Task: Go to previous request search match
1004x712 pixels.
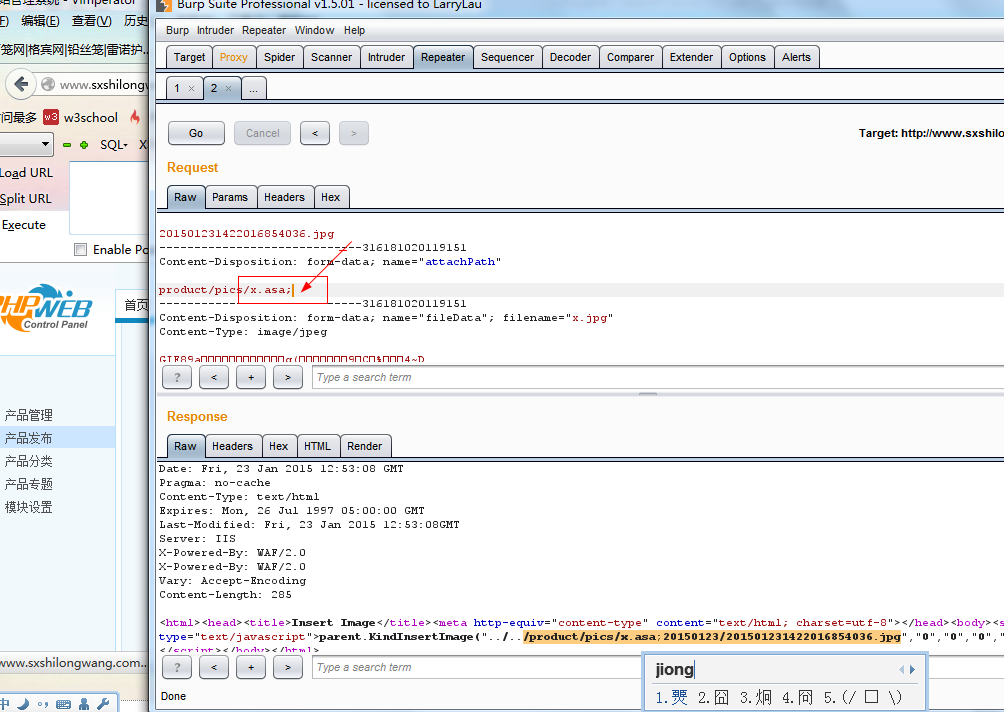Action: [x=214, y=377]
